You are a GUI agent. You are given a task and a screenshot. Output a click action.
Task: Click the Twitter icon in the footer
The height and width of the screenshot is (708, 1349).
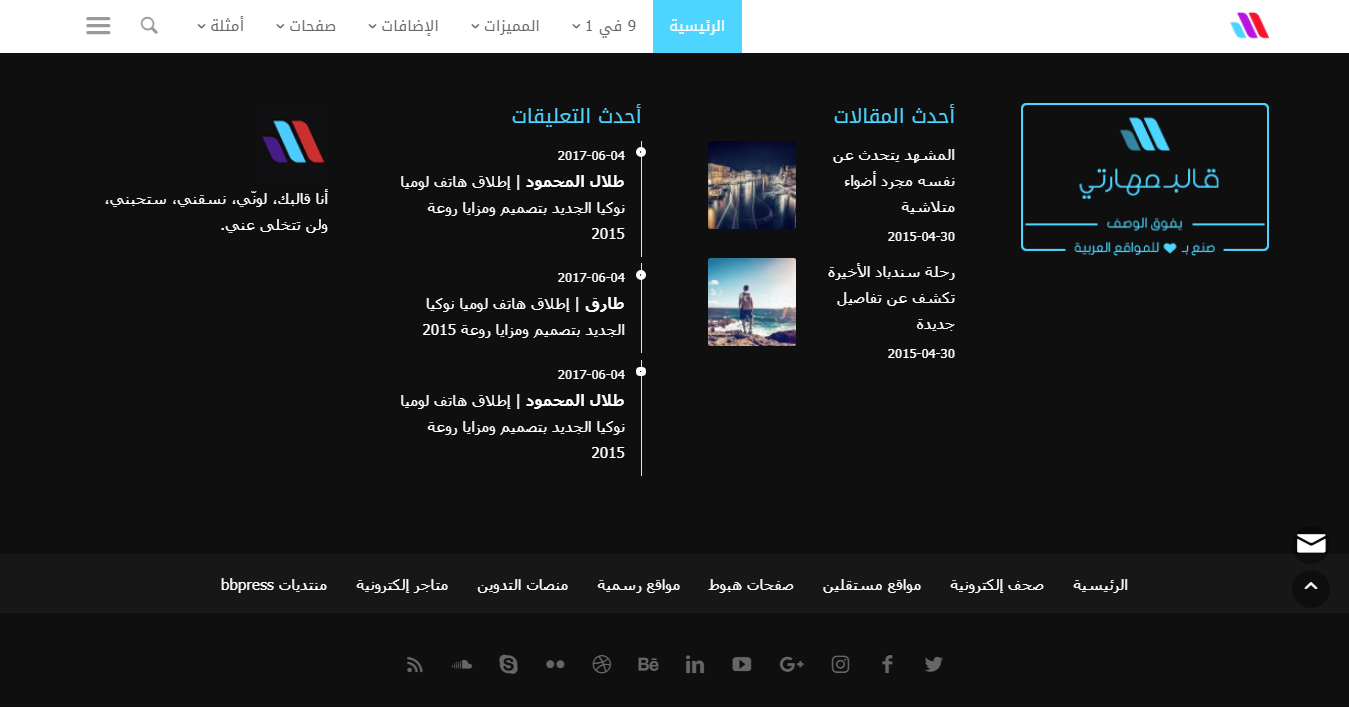click(x=933, y=664)
